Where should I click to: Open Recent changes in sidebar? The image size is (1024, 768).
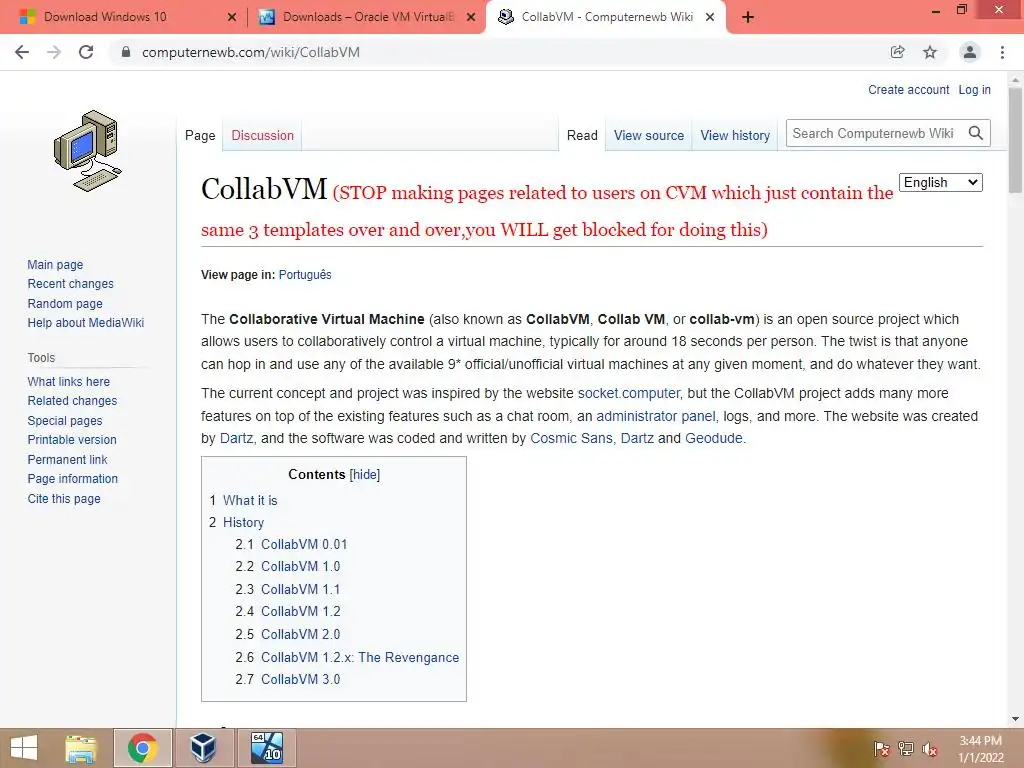tap(71, 283)
